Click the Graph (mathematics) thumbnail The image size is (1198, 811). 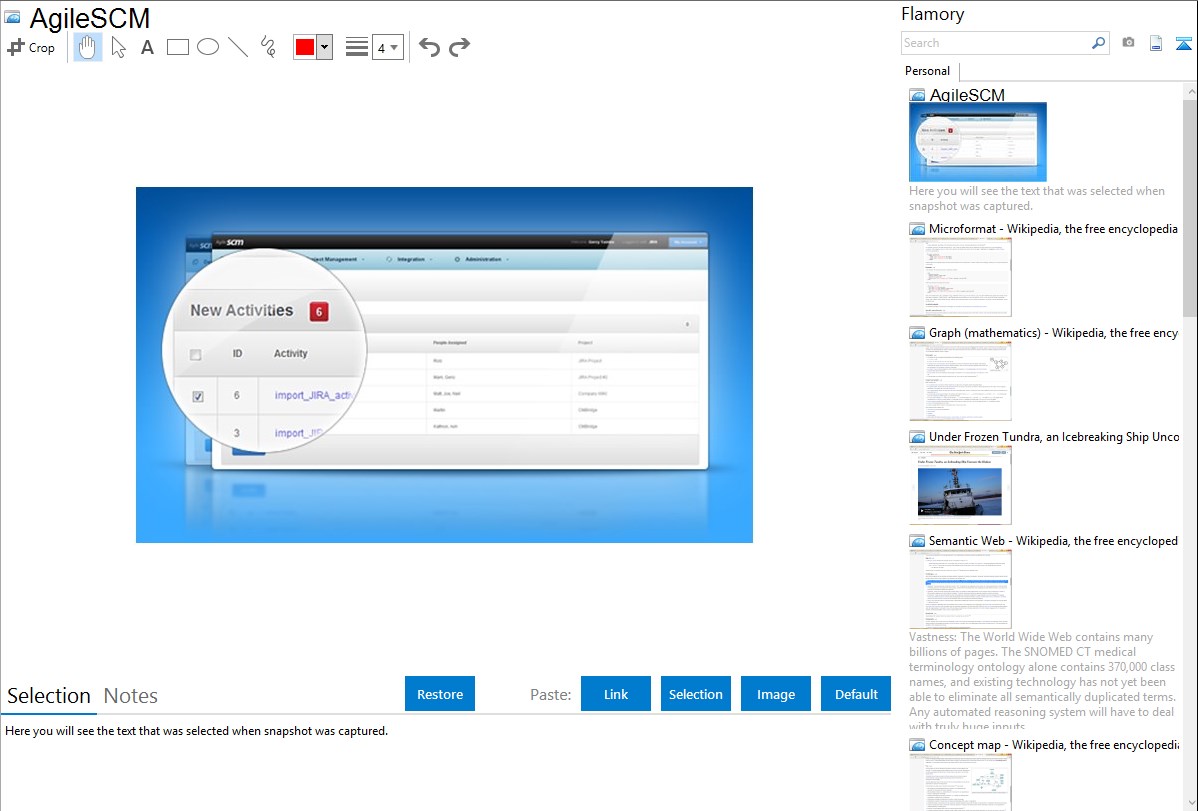(x=960, y=381)
